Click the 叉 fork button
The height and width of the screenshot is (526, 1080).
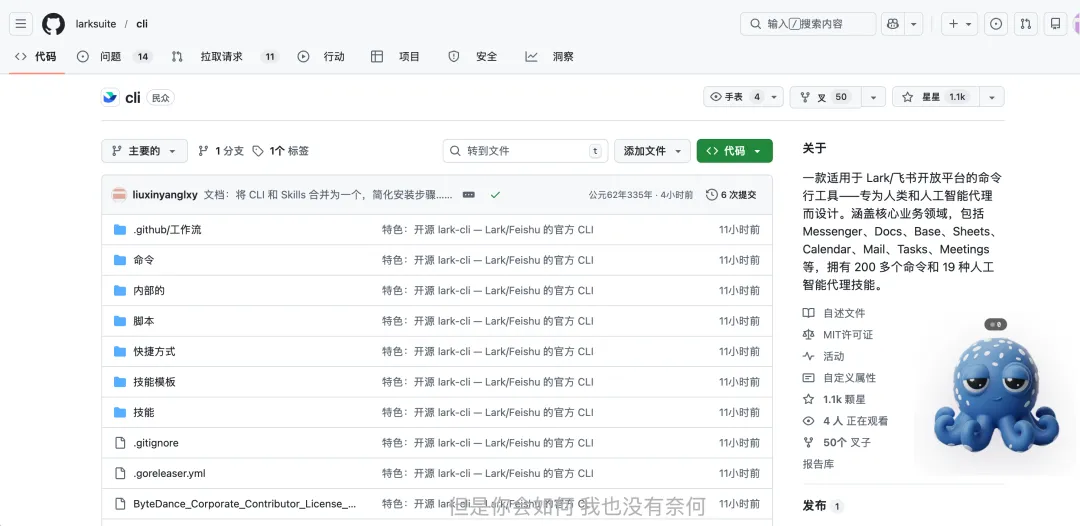(823, 97)
